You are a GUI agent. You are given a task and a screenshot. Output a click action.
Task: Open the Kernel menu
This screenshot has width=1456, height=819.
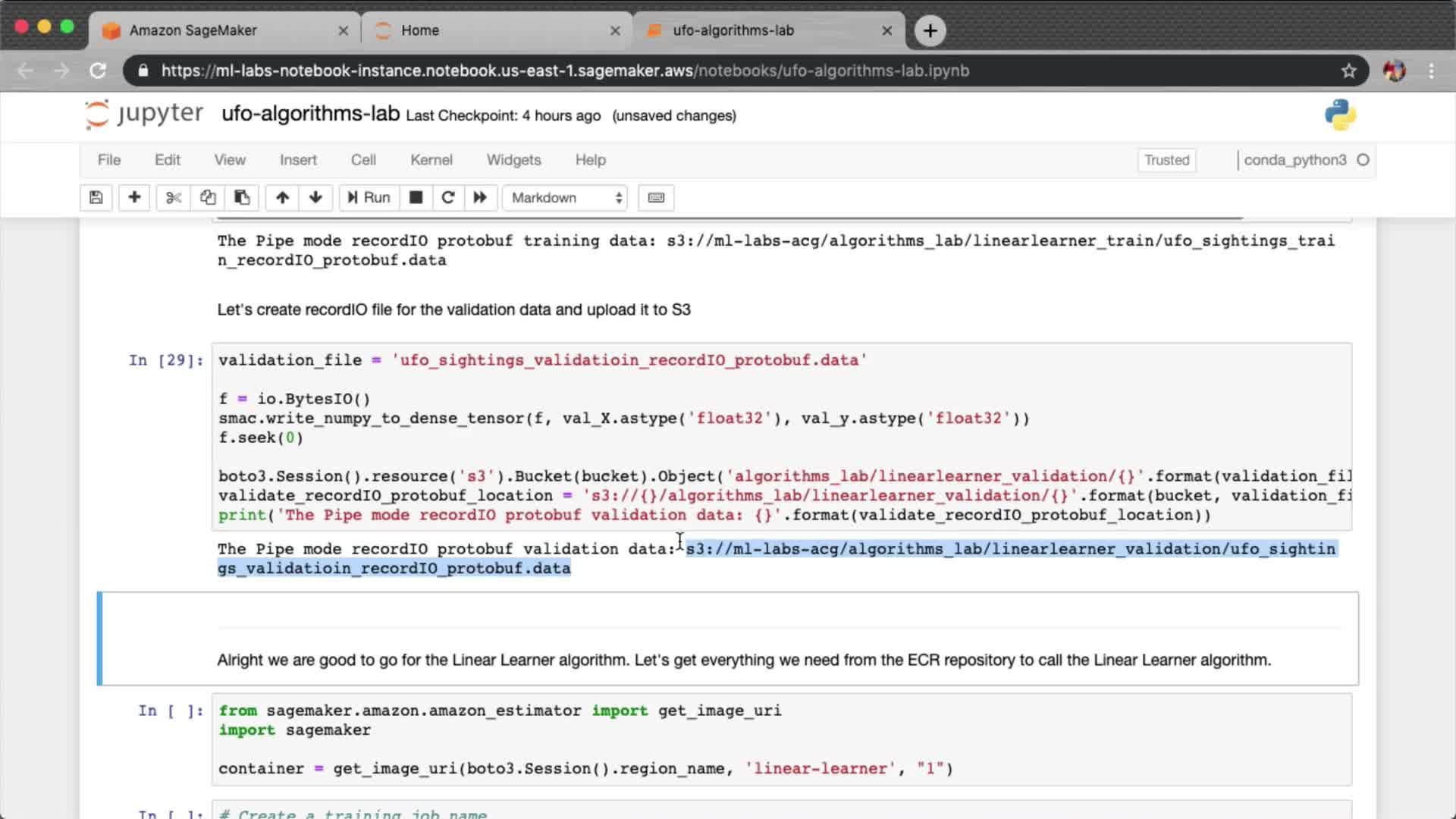[x=431, y=160]
